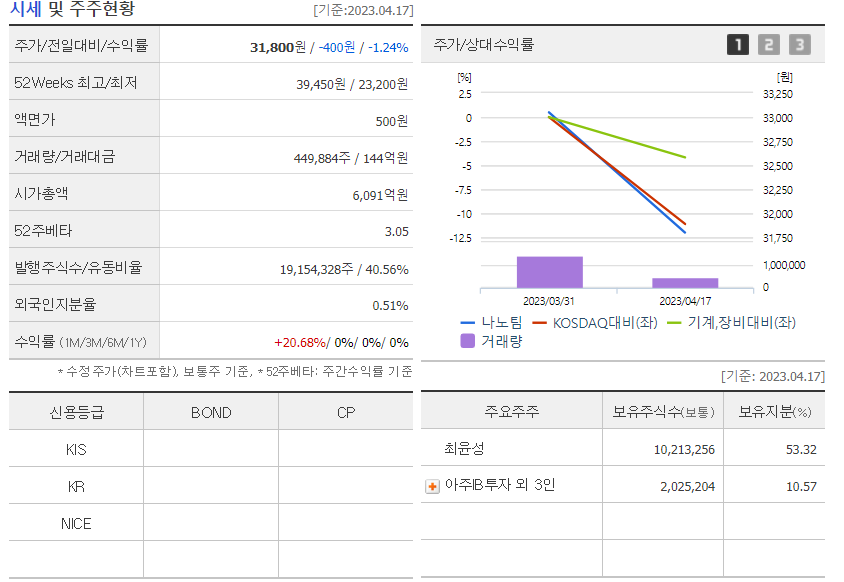Screen dimensions: 844x582
Task: Click the 거래량/거래대금 label
Action: tap(65, 157)
